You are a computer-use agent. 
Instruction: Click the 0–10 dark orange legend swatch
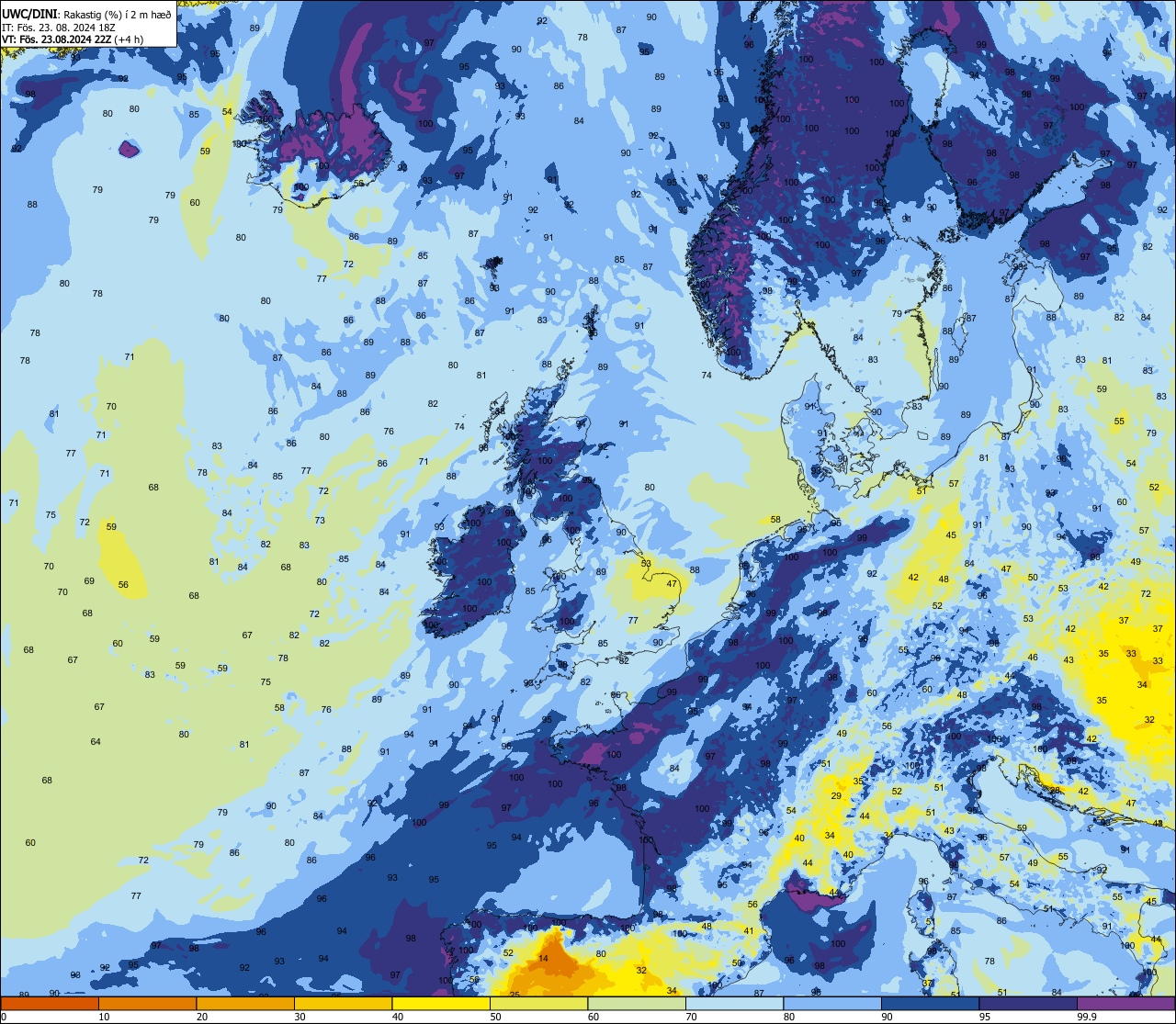[x=50, y=1004]
